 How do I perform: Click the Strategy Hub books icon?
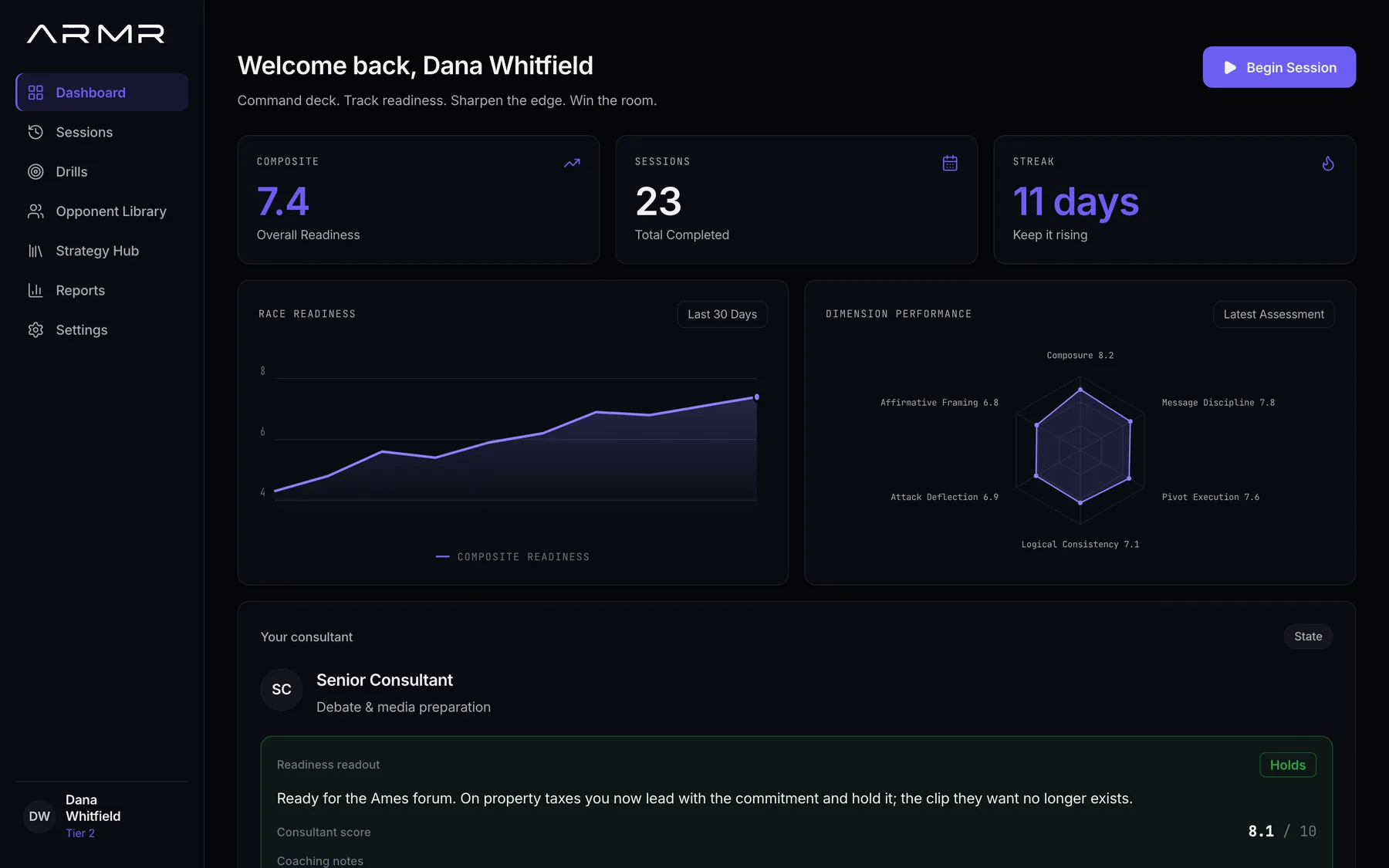click(x=35, y=251)
